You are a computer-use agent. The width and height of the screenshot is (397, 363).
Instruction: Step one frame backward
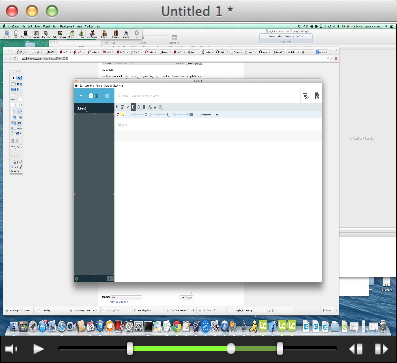tap(356, 349)
